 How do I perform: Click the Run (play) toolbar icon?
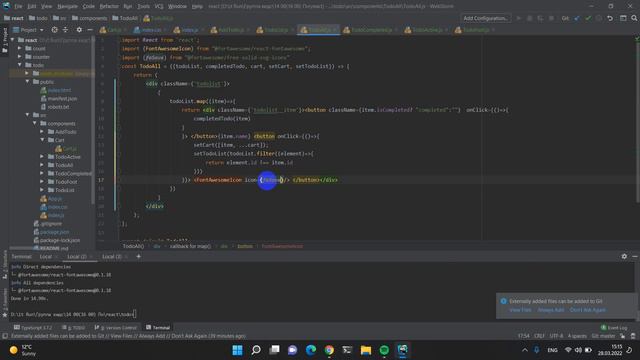click(519, 18)
